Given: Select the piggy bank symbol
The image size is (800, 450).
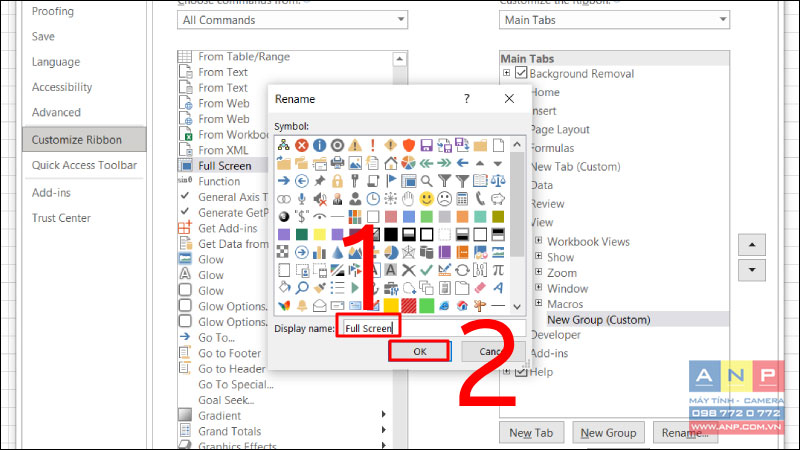Looking at the screenshot, I should (x=498, y=198).
